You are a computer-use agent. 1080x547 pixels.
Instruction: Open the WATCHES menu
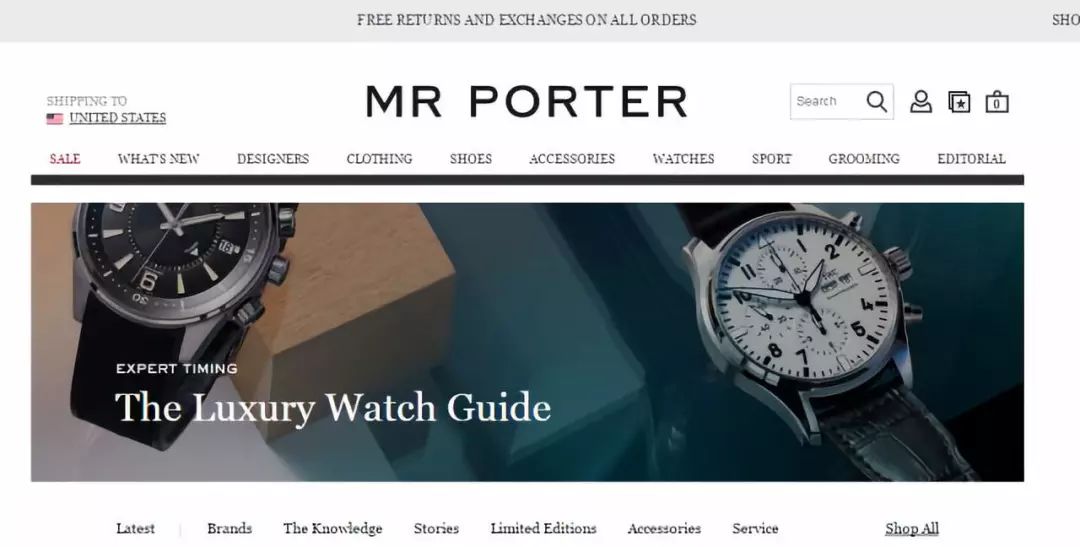[x=683, y=158]
